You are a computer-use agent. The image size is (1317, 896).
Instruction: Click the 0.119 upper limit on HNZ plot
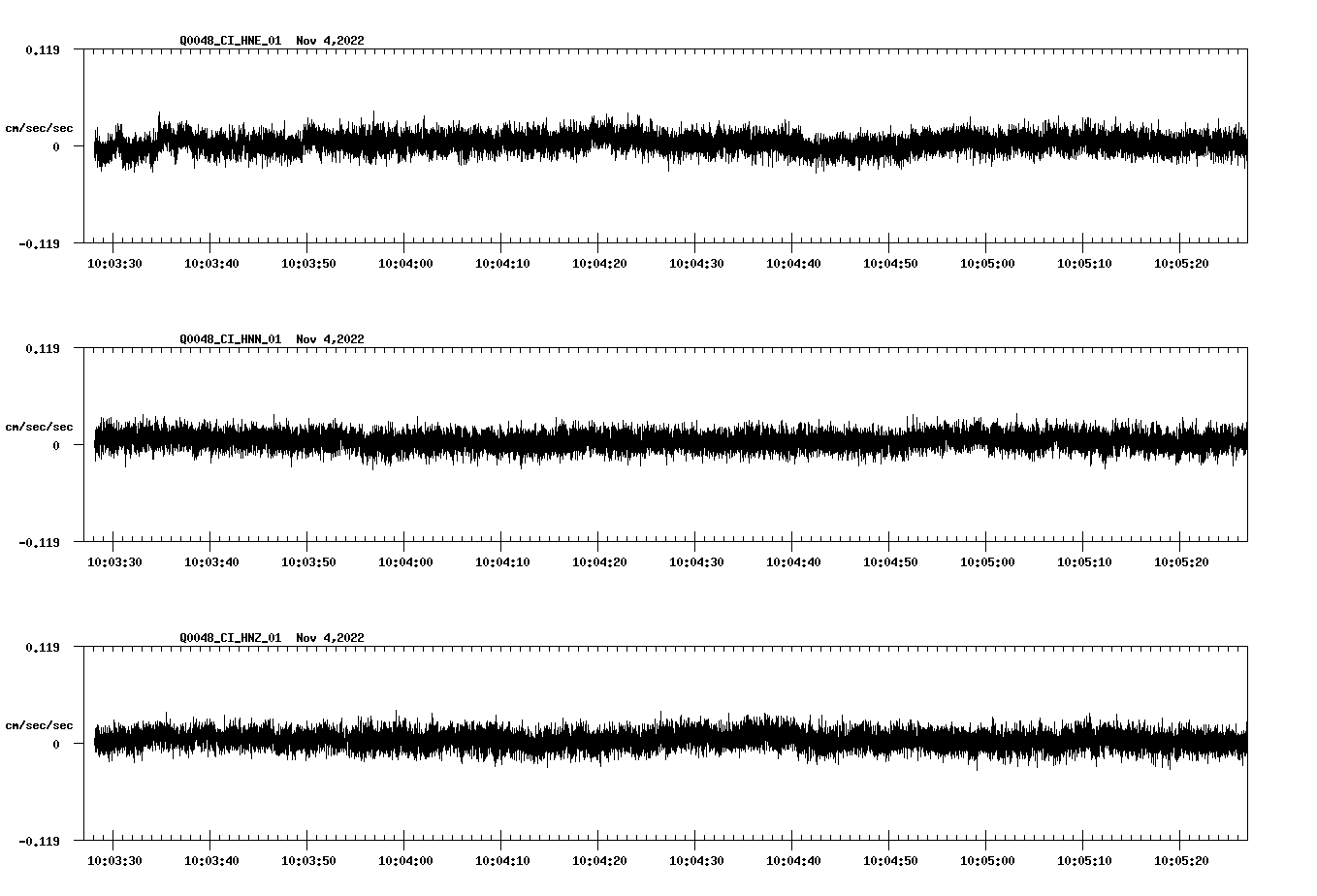(42, 647)
